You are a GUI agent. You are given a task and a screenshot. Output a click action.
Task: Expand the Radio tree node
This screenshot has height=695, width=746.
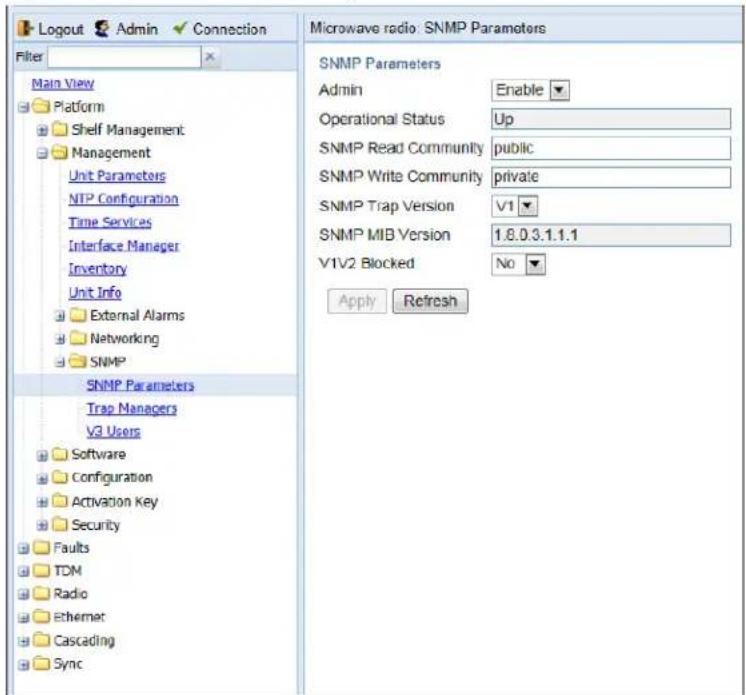tap(24, 595)
